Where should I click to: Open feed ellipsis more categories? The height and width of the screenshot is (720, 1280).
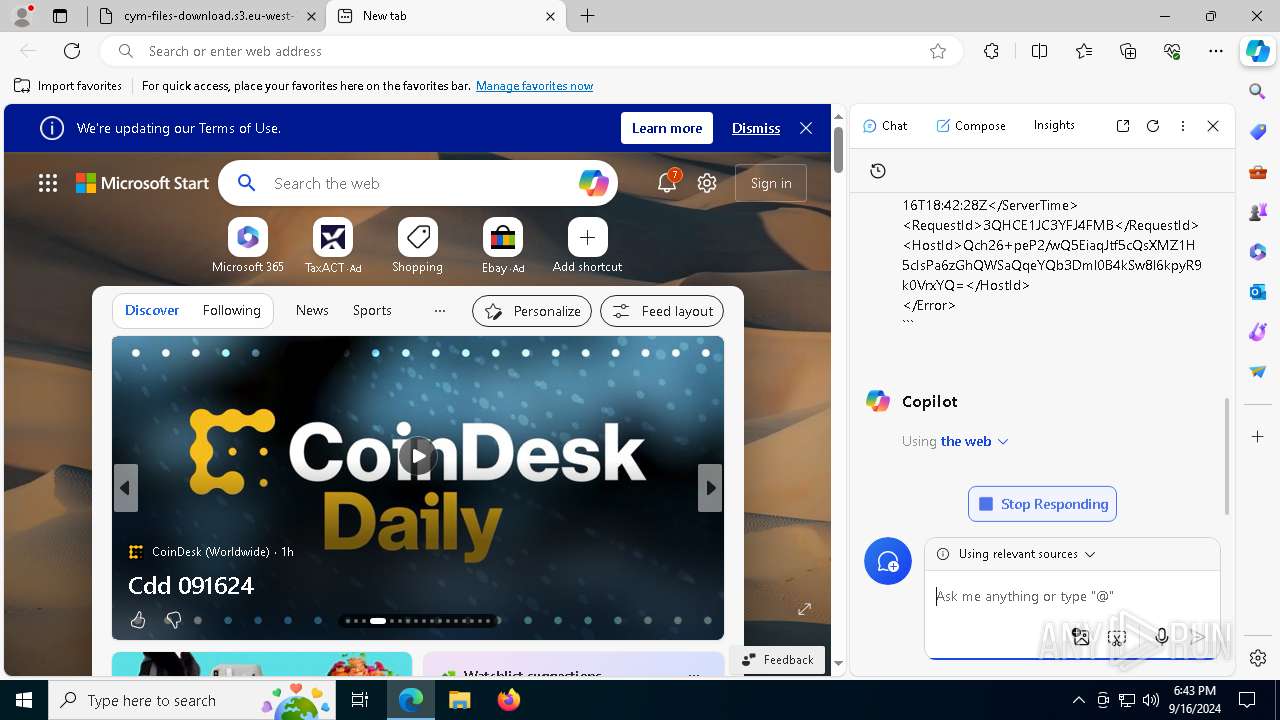coord(440,311)
